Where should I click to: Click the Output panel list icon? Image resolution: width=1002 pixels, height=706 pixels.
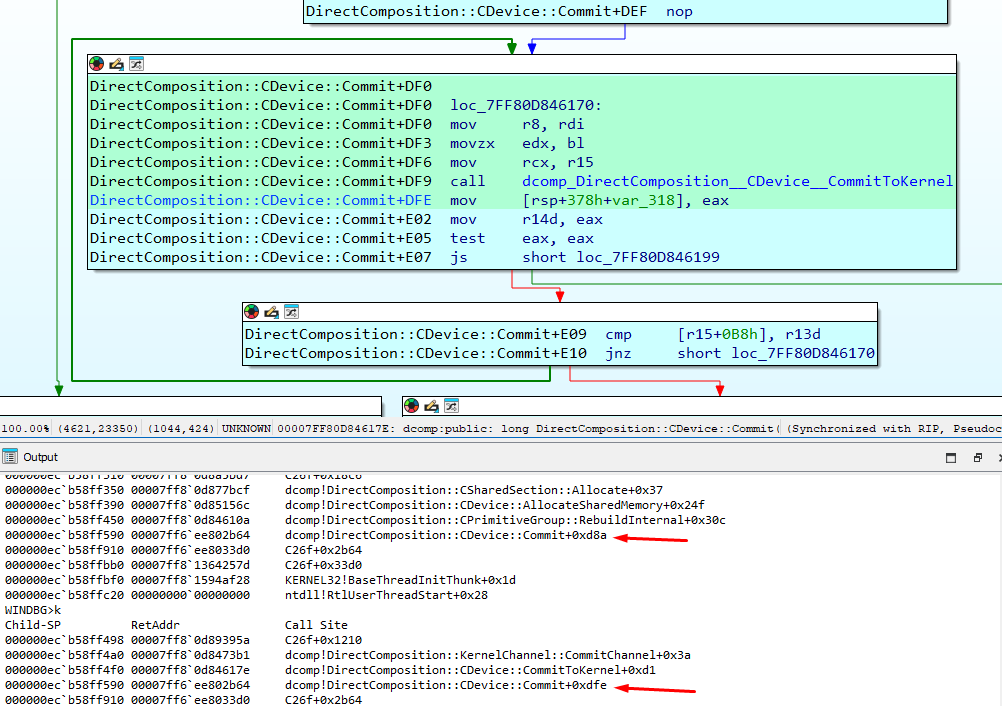[10, 457]
